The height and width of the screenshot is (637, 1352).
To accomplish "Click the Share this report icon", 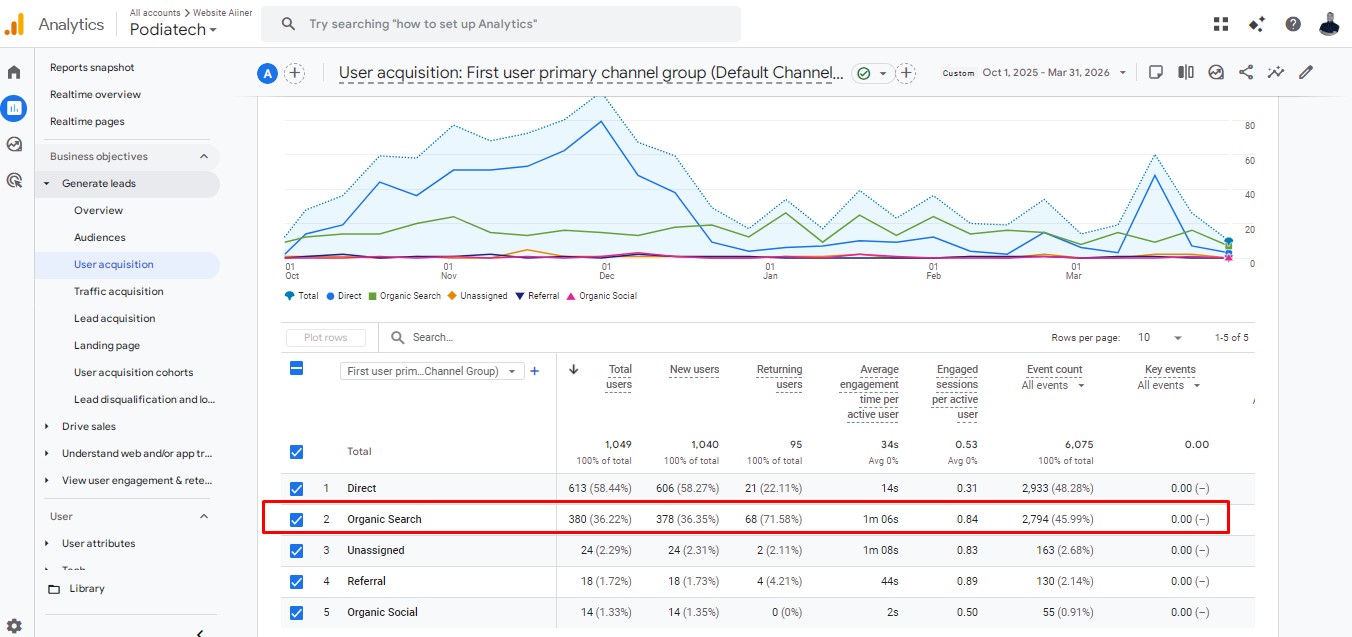I will point(1246,72).
